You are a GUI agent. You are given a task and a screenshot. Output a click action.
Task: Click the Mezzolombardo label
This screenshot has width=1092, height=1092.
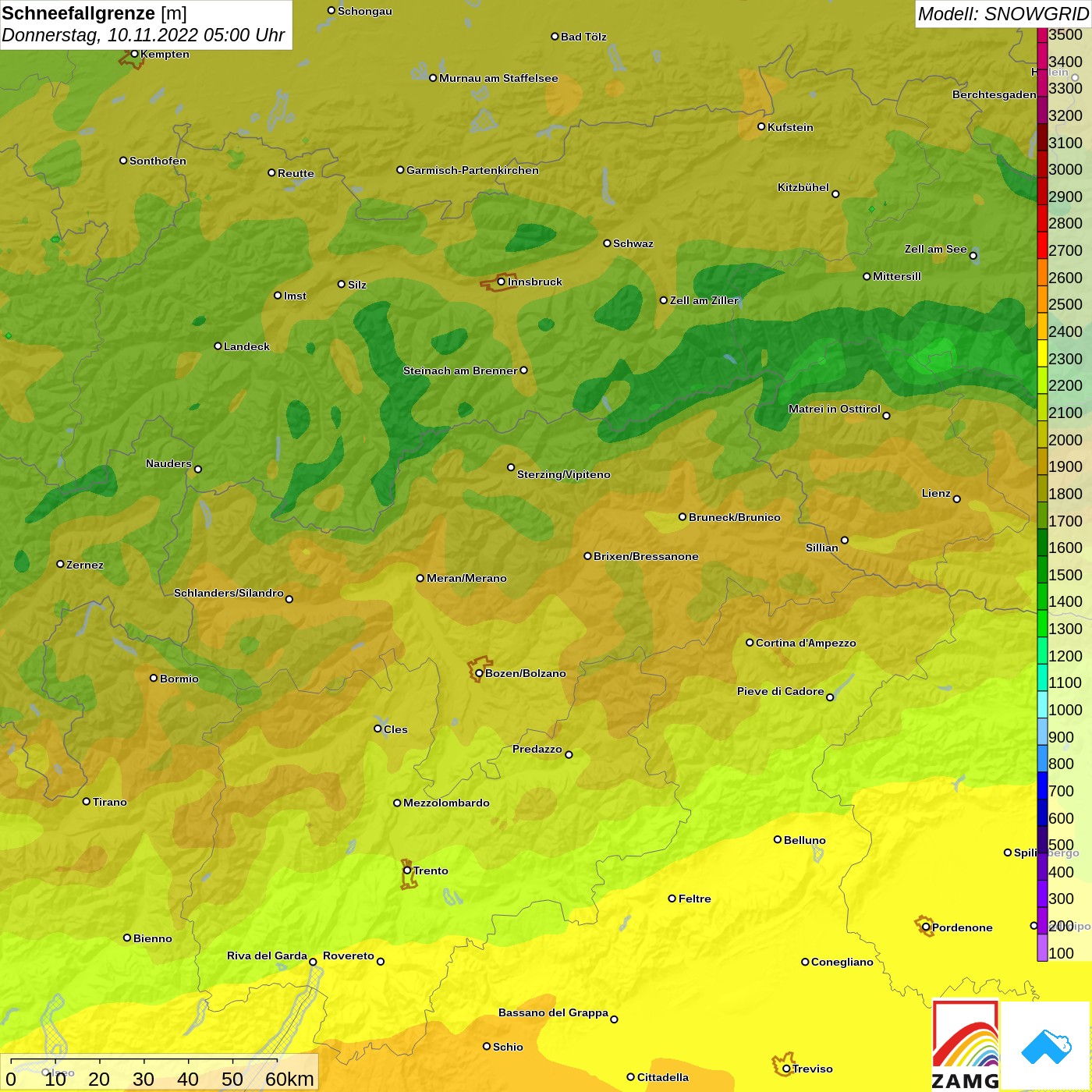[446, 803]
